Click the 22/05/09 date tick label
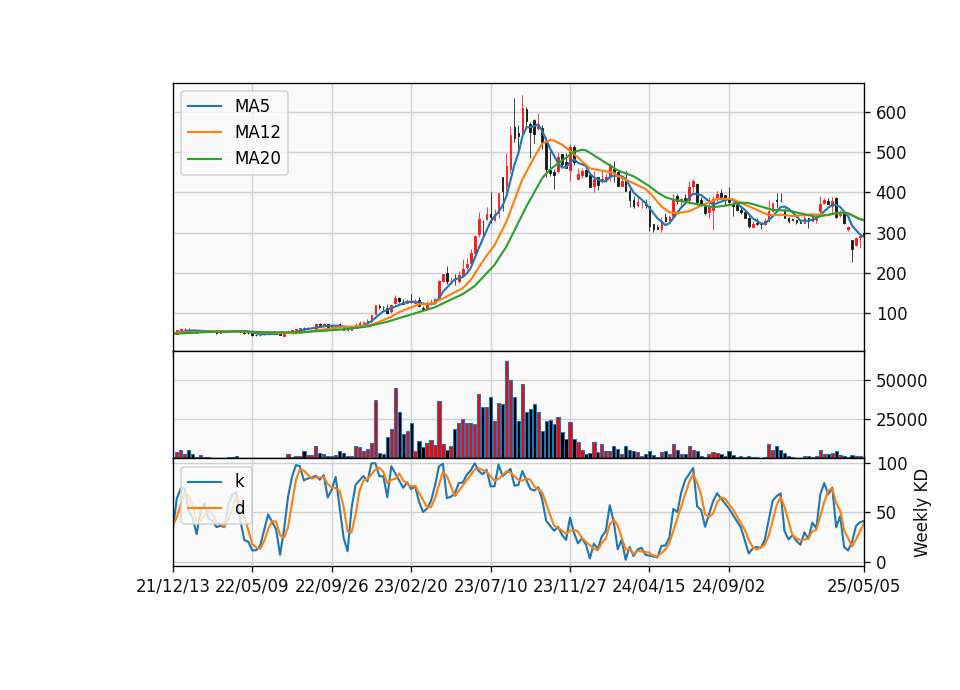The image size is (960, 690). [x=252, y=586]
